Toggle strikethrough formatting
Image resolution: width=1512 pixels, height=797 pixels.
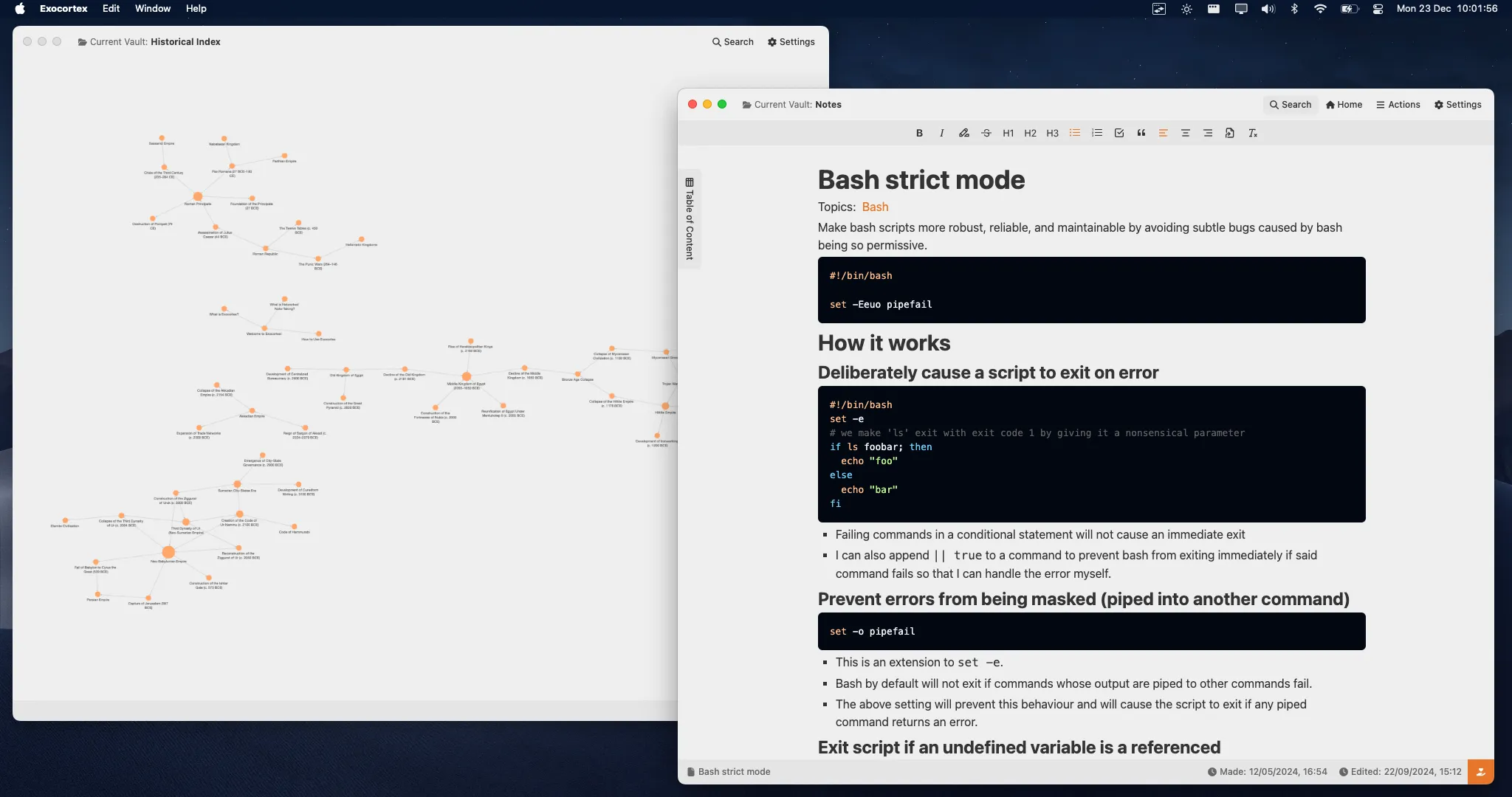tap(986, 133)
